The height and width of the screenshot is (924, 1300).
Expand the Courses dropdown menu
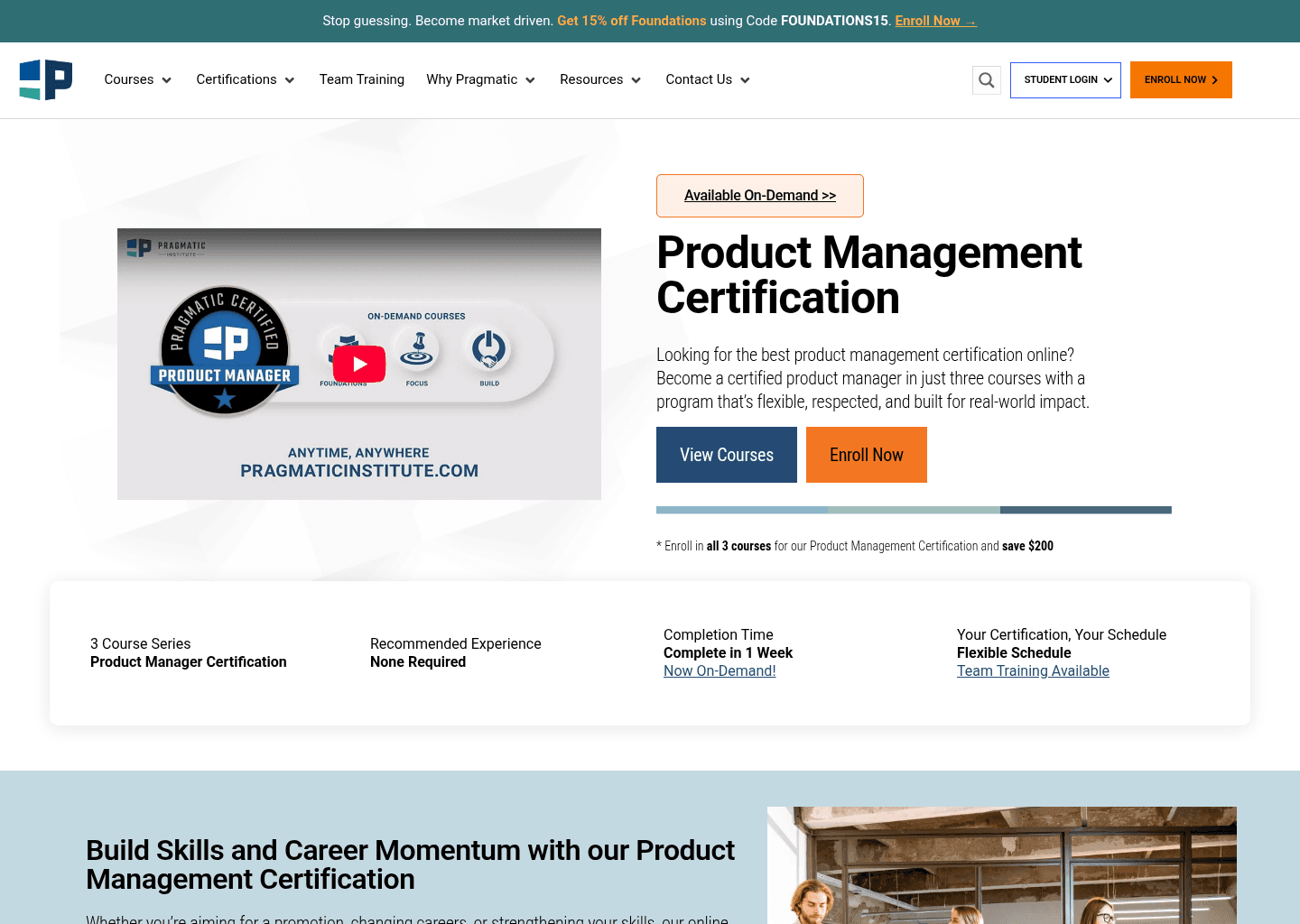[137, 79]
